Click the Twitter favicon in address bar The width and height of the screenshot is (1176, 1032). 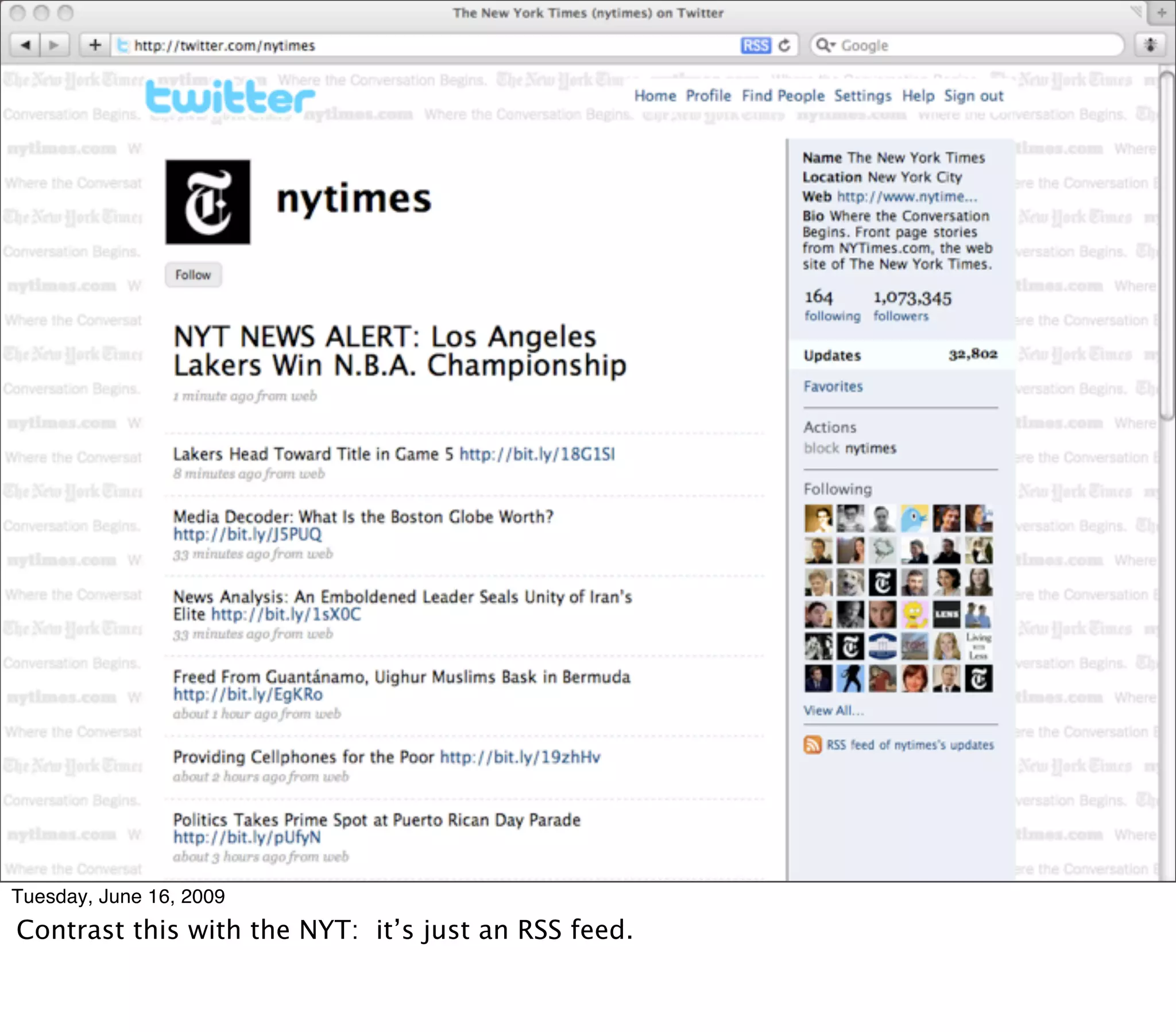[122, 45]
